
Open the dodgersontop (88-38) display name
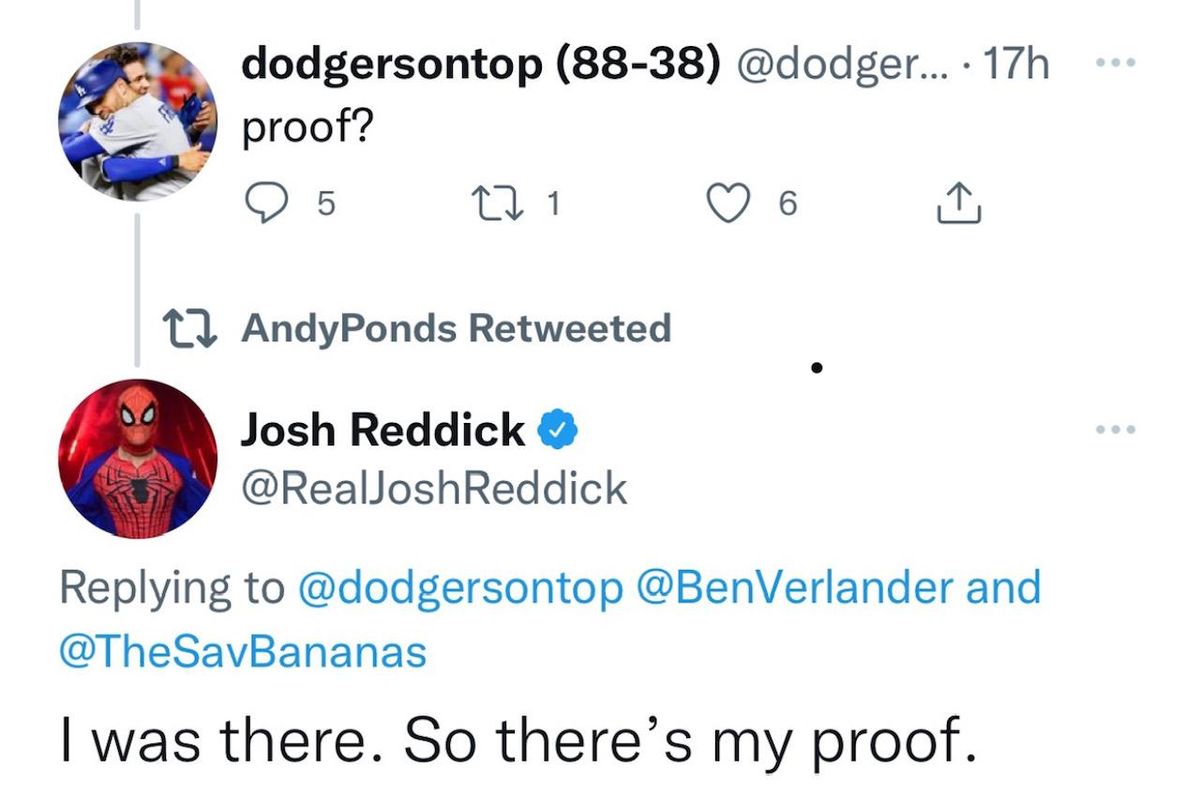coord(482,66)
